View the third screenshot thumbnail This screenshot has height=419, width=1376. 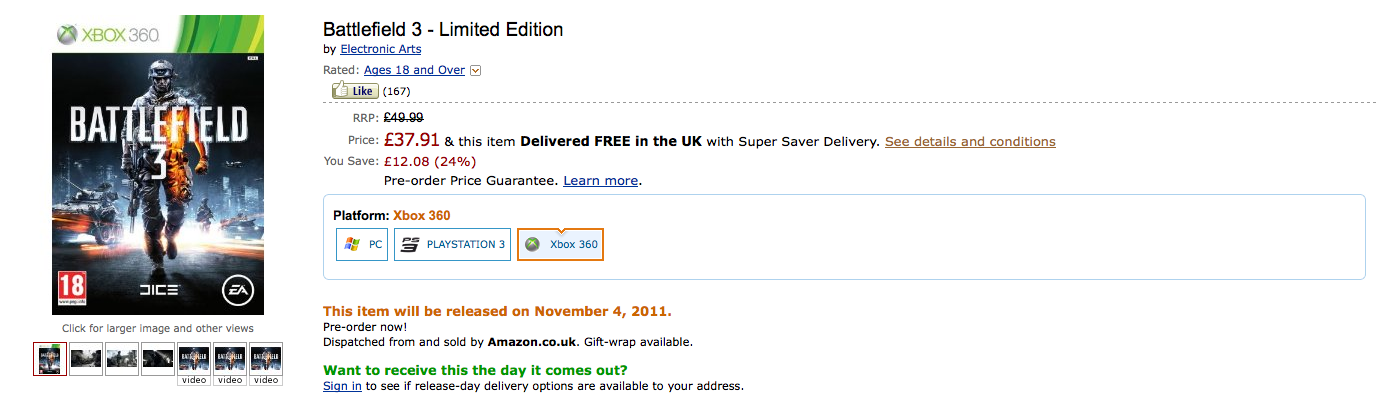(122, 359)
